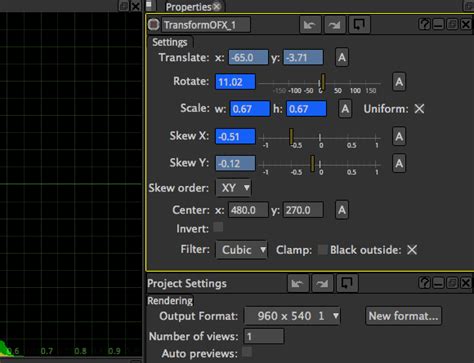Undo last change in Project Settings

(x=297, y=284)
